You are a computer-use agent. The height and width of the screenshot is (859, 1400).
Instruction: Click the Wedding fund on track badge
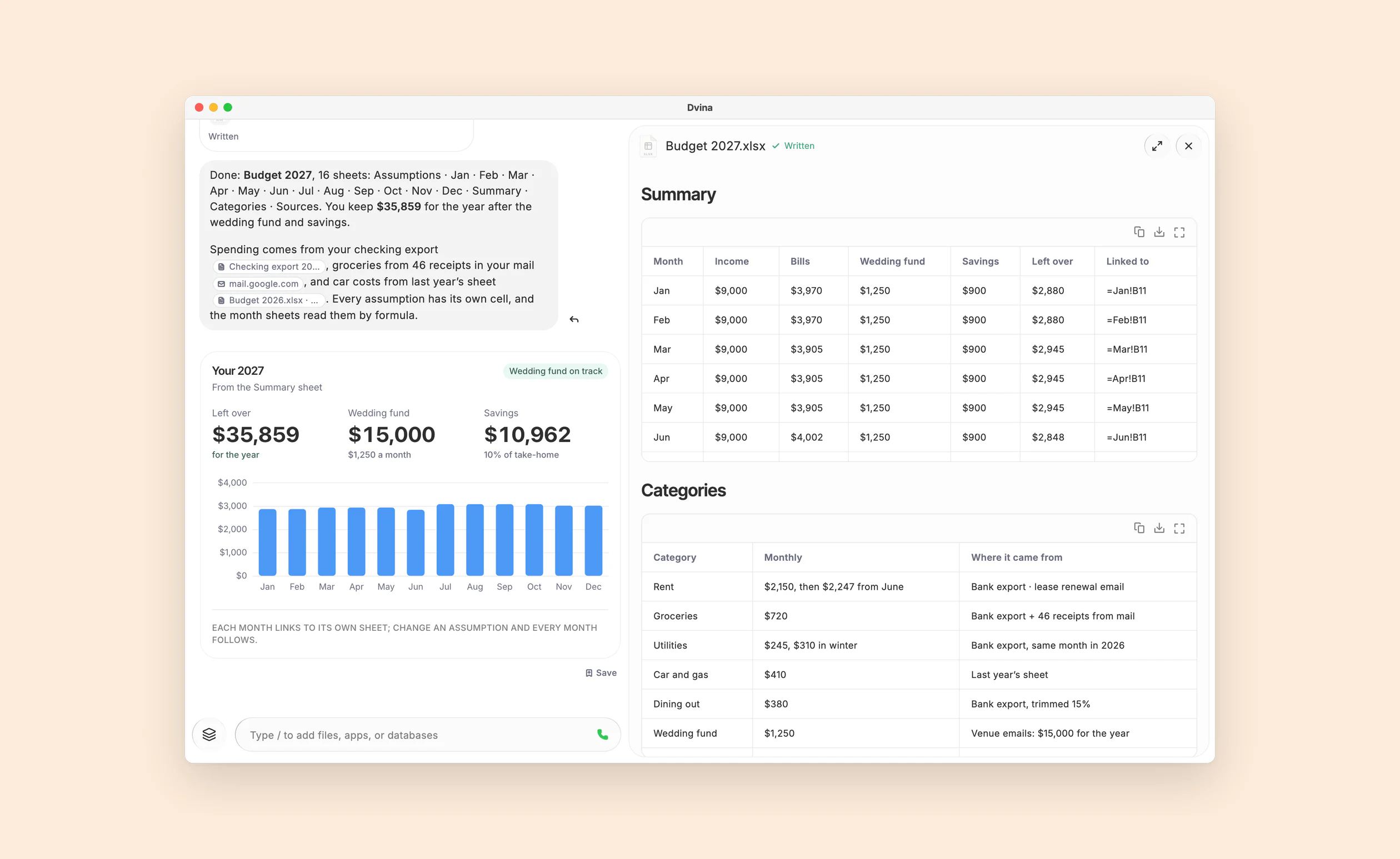coord(556,371)
